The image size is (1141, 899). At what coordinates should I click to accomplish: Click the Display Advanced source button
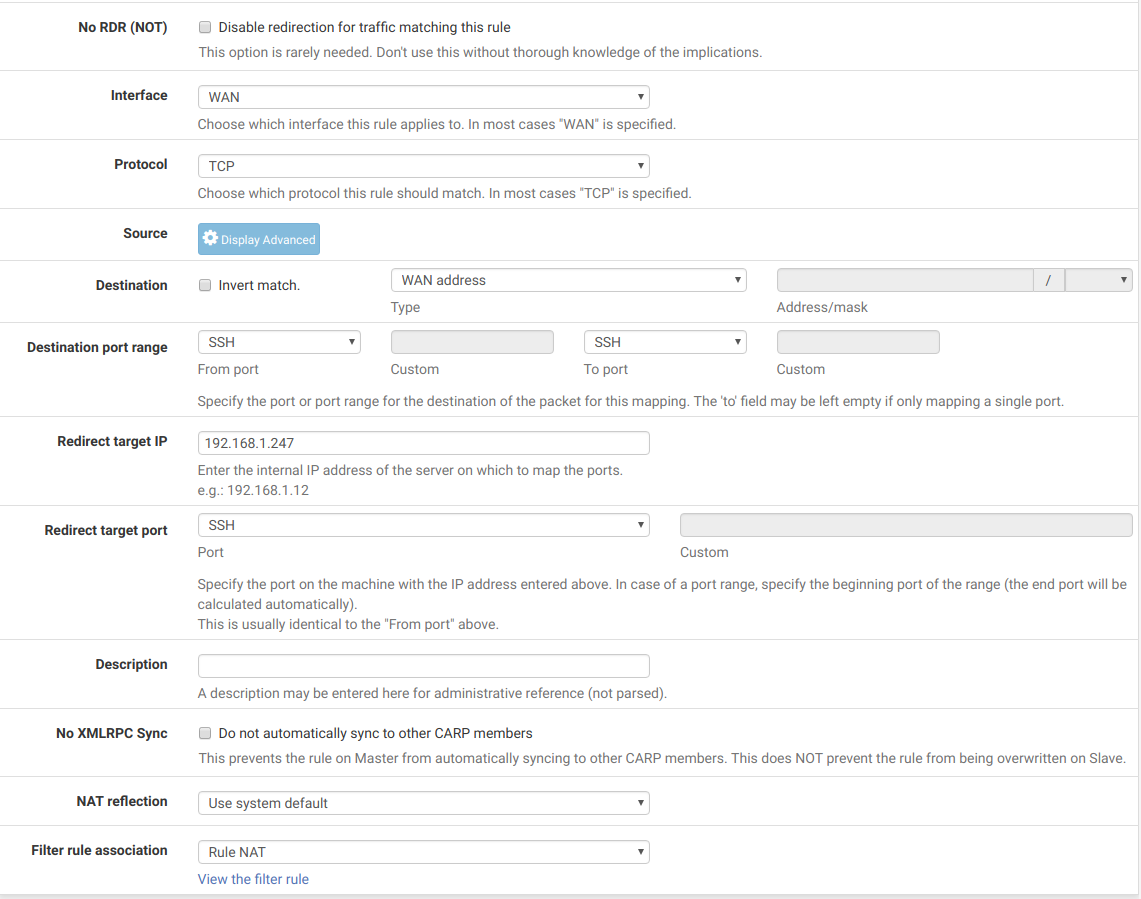[259, 239]
